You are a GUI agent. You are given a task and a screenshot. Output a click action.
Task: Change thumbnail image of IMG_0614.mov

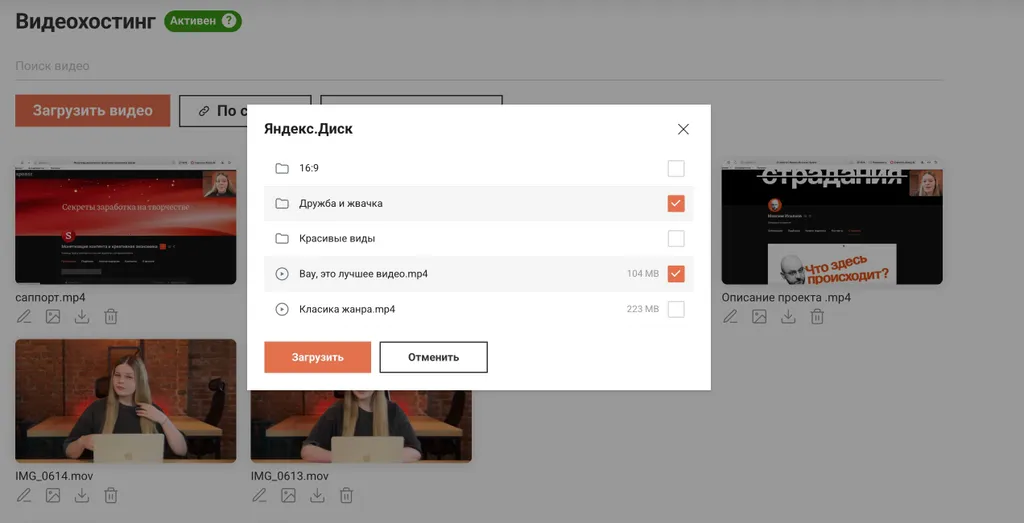click(53, 496)
